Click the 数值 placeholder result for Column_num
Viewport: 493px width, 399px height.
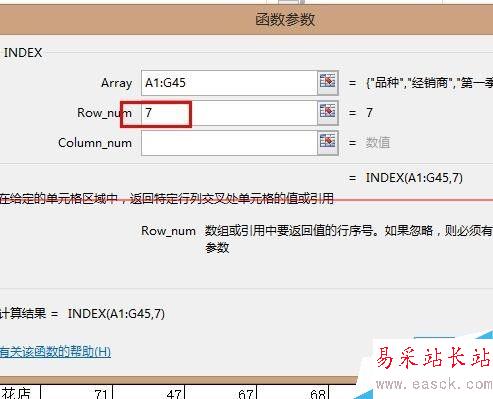[x=378, y=143]
